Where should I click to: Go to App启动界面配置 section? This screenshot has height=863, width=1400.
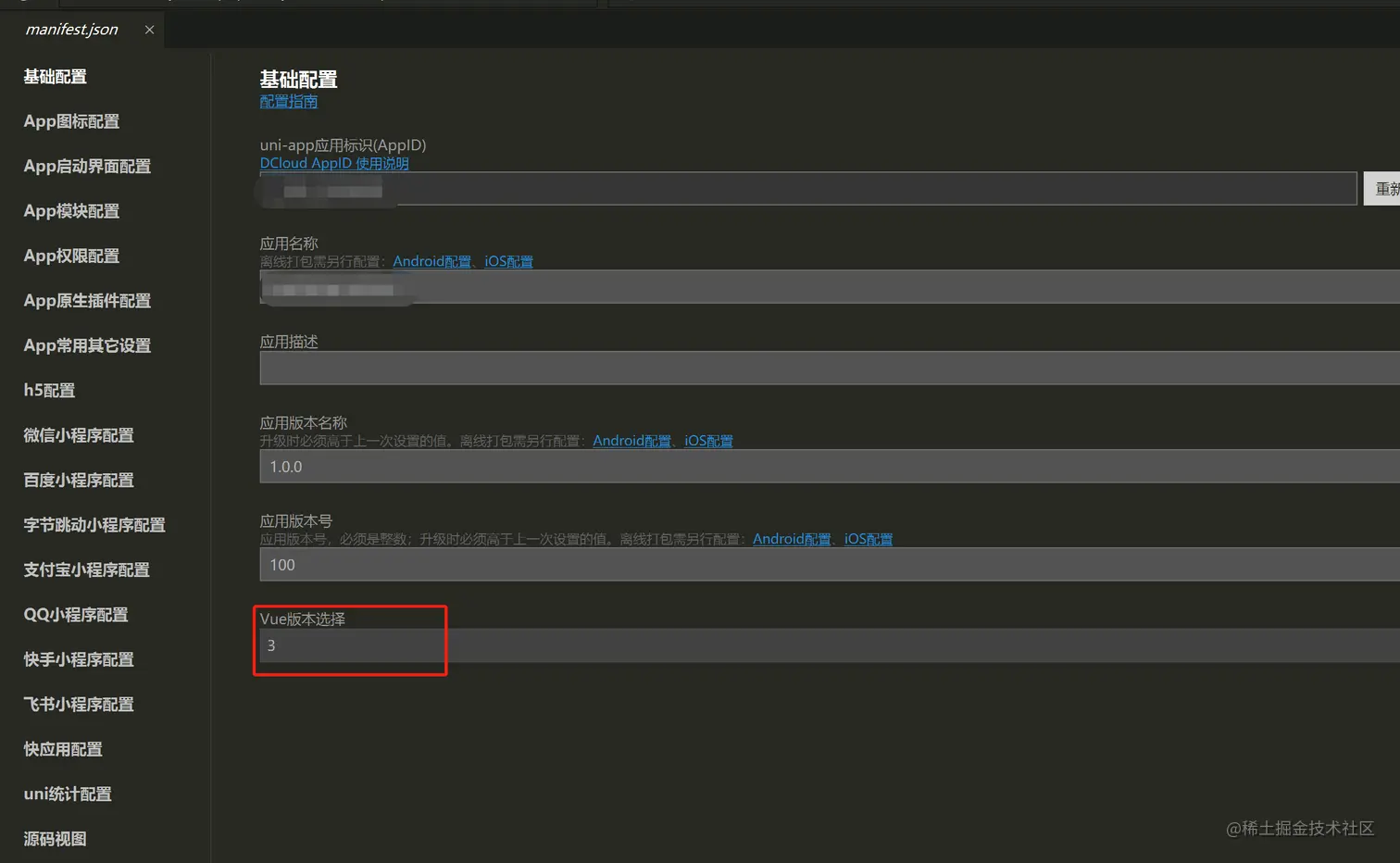point(87,167)
